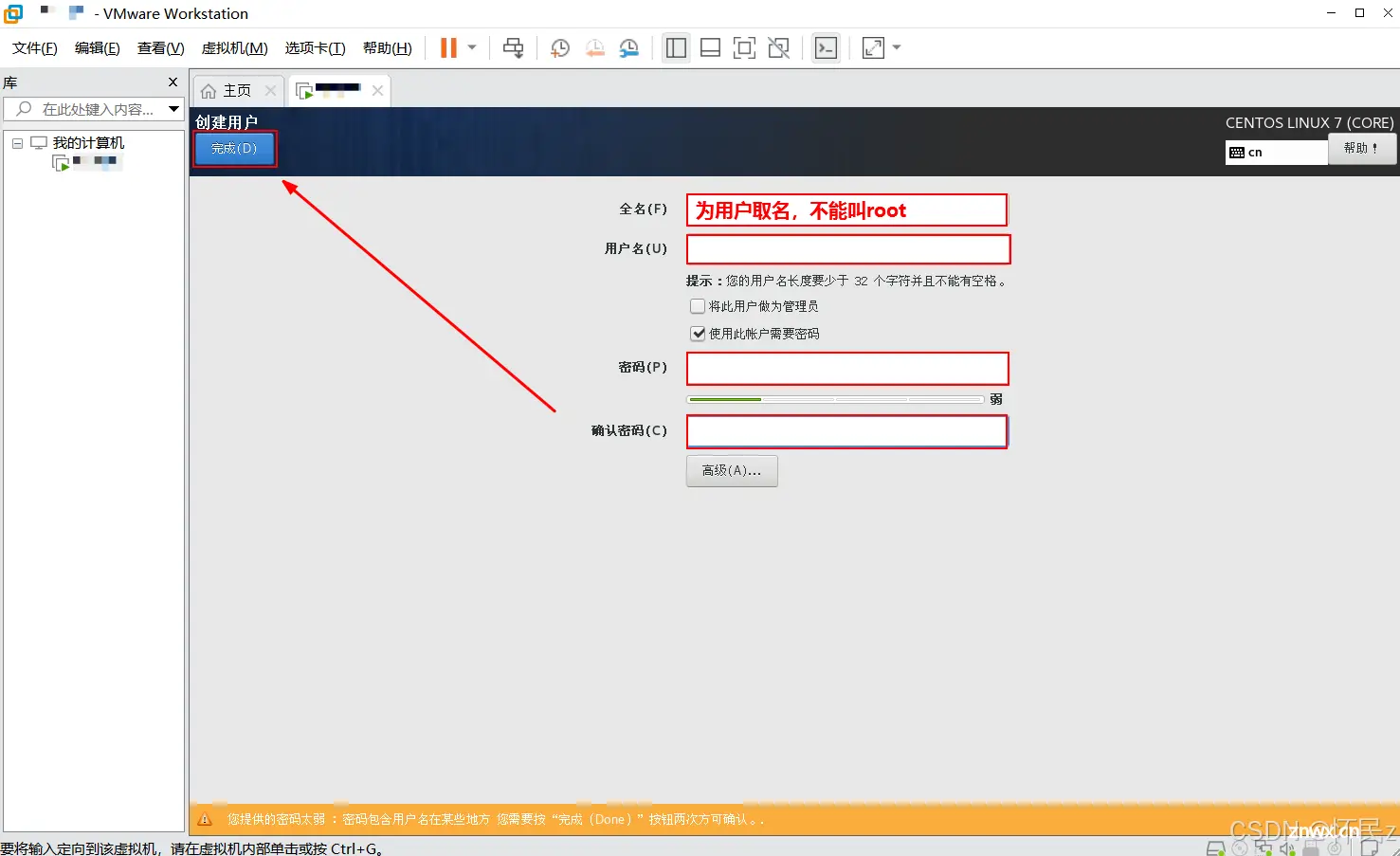Close the virtual machine tab
The width and height of the screenshot is (1400, 856).
pos(377,90)
